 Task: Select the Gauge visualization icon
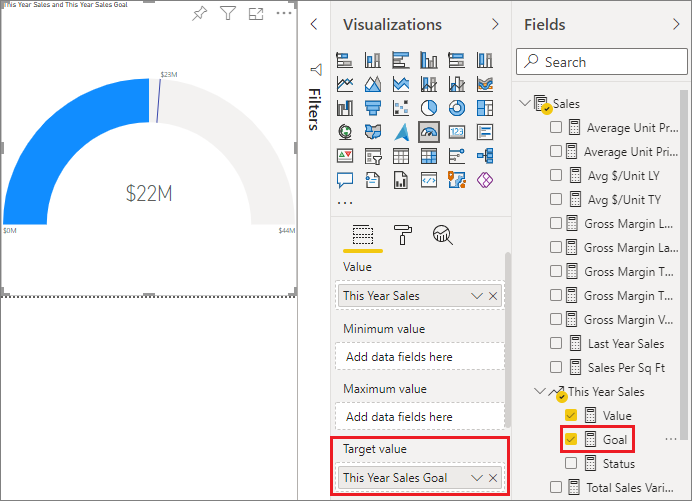tap(429, 132)
